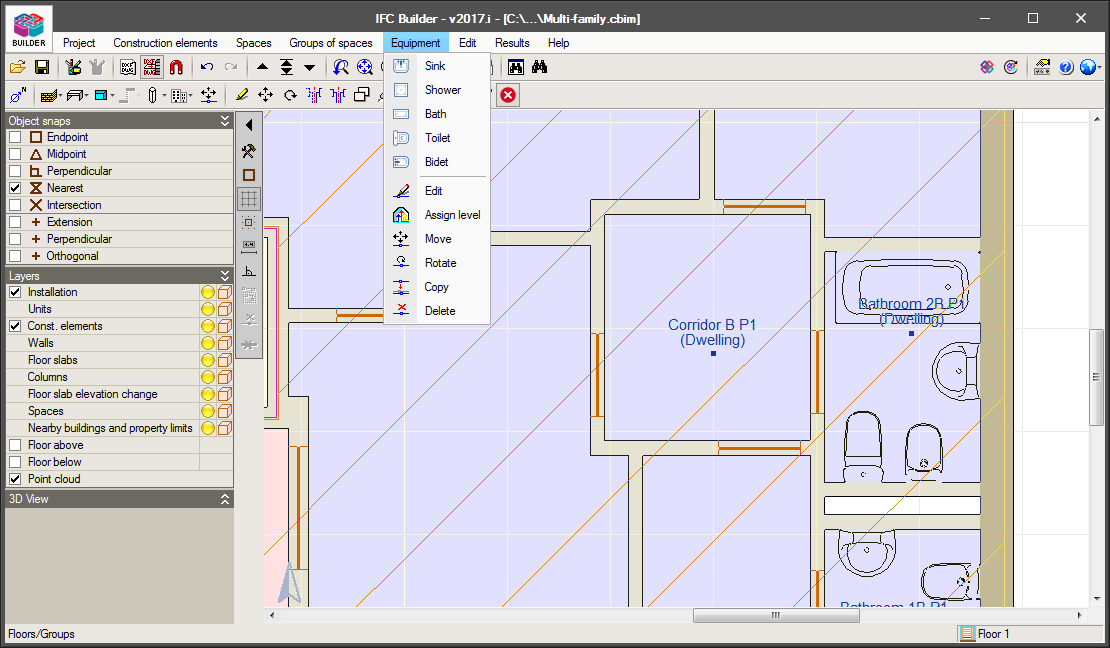1110x648 pixels.
Task: Click the Rotate entry in the Equipment menu
Action: coord(440,263)
